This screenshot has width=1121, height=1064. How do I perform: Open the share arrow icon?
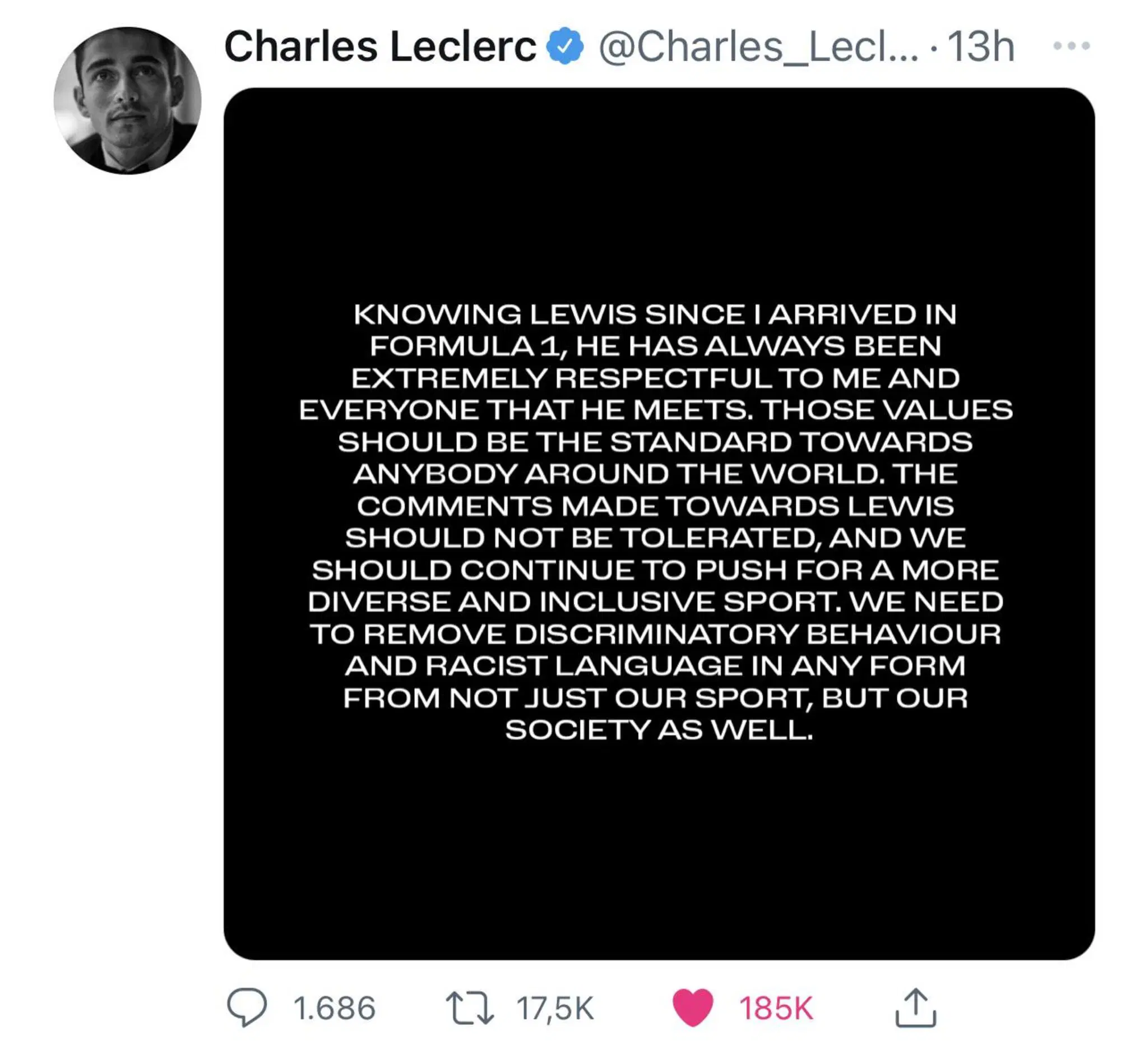915,1007
